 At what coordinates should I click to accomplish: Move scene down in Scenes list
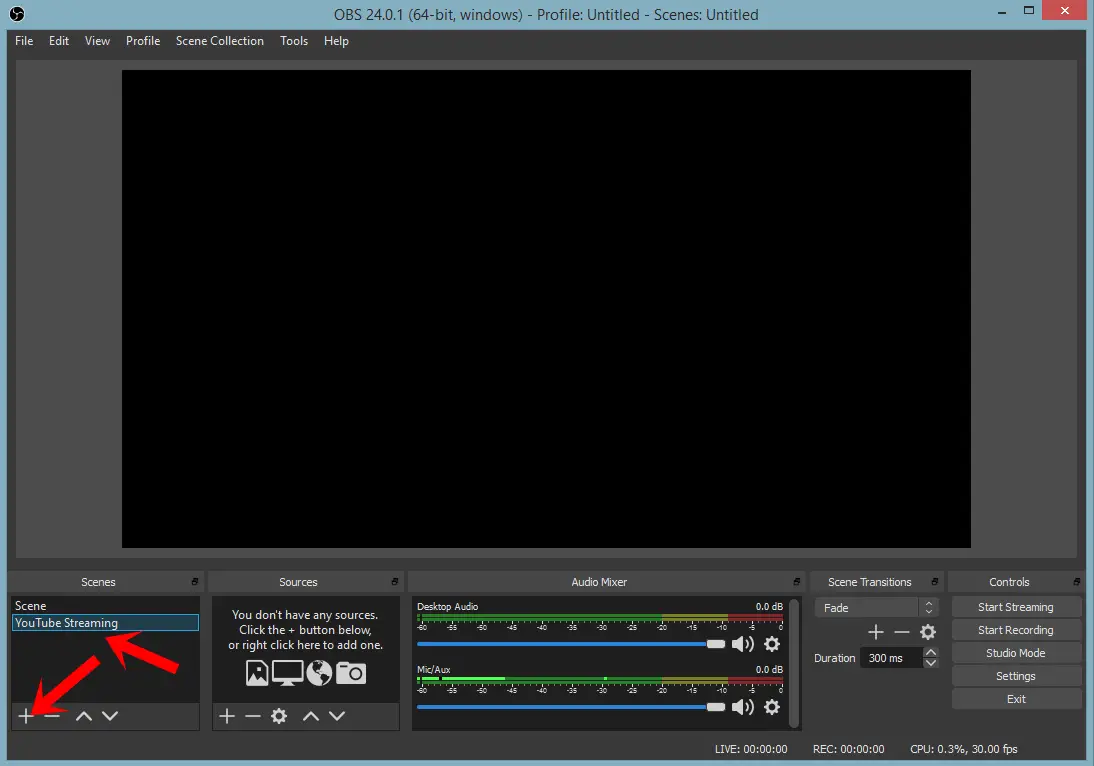point(110,716)
